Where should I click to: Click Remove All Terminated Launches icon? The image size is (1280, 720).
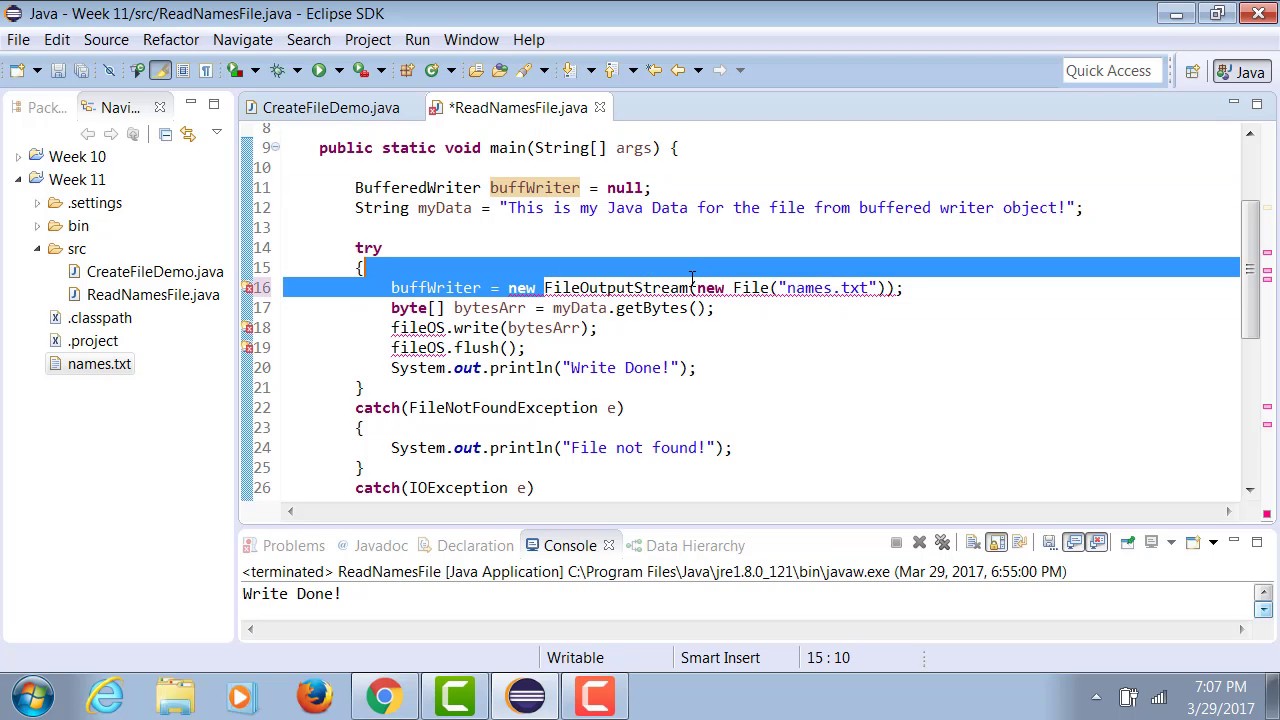pos(942,542)
